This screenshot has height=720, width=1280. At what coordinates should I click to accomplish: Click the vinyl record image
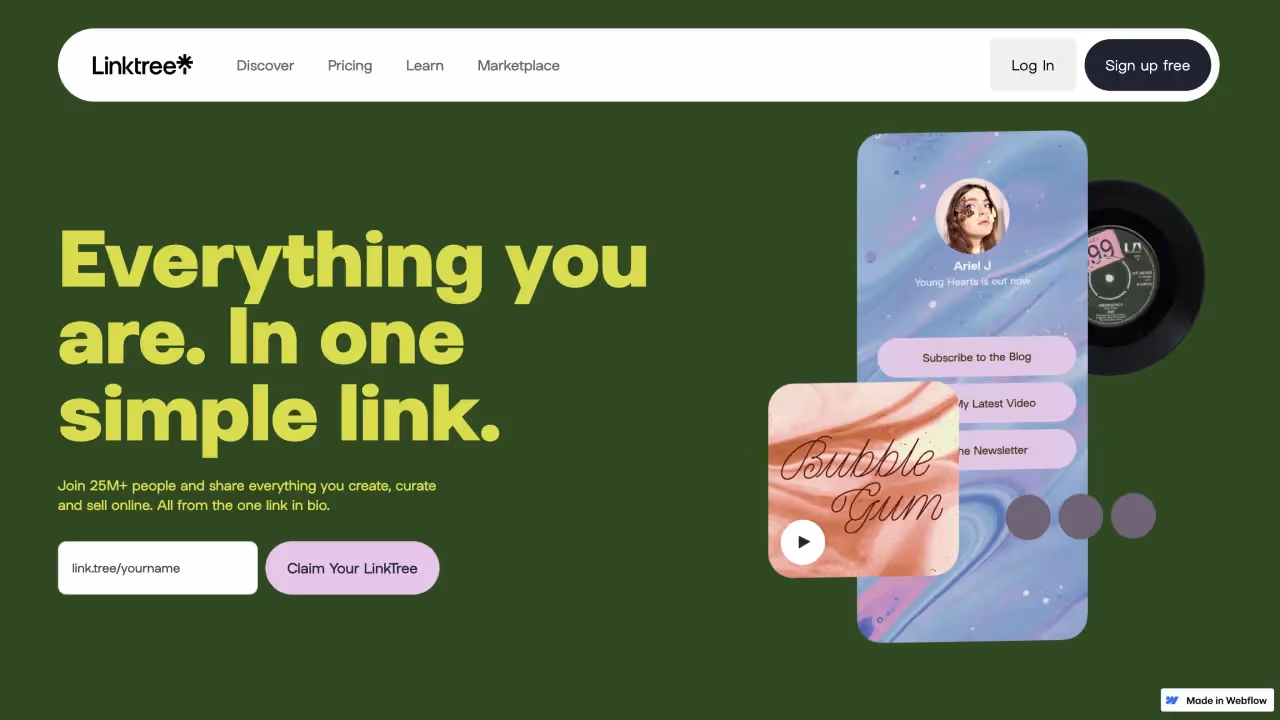1145,277
